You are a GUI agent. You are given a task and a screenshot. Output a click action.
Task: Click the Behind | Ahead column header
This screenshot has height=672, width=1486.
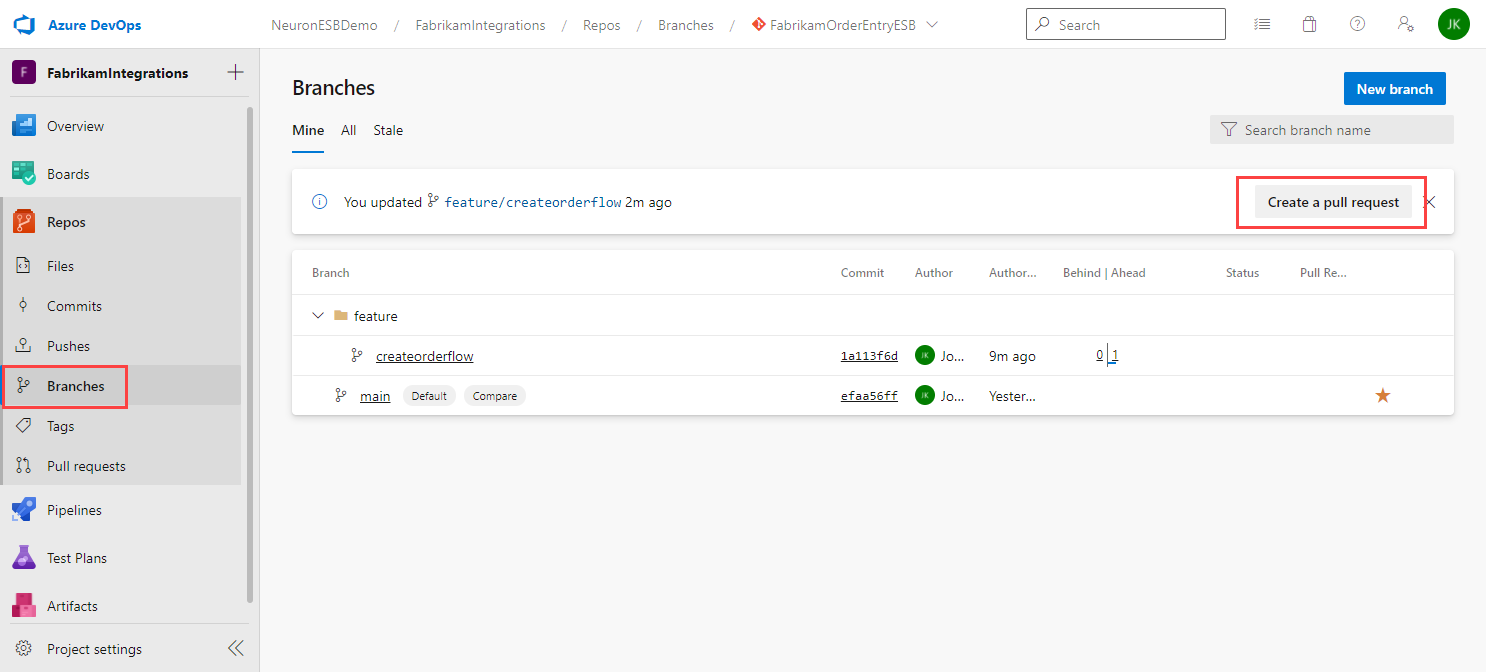[1104, 273]
